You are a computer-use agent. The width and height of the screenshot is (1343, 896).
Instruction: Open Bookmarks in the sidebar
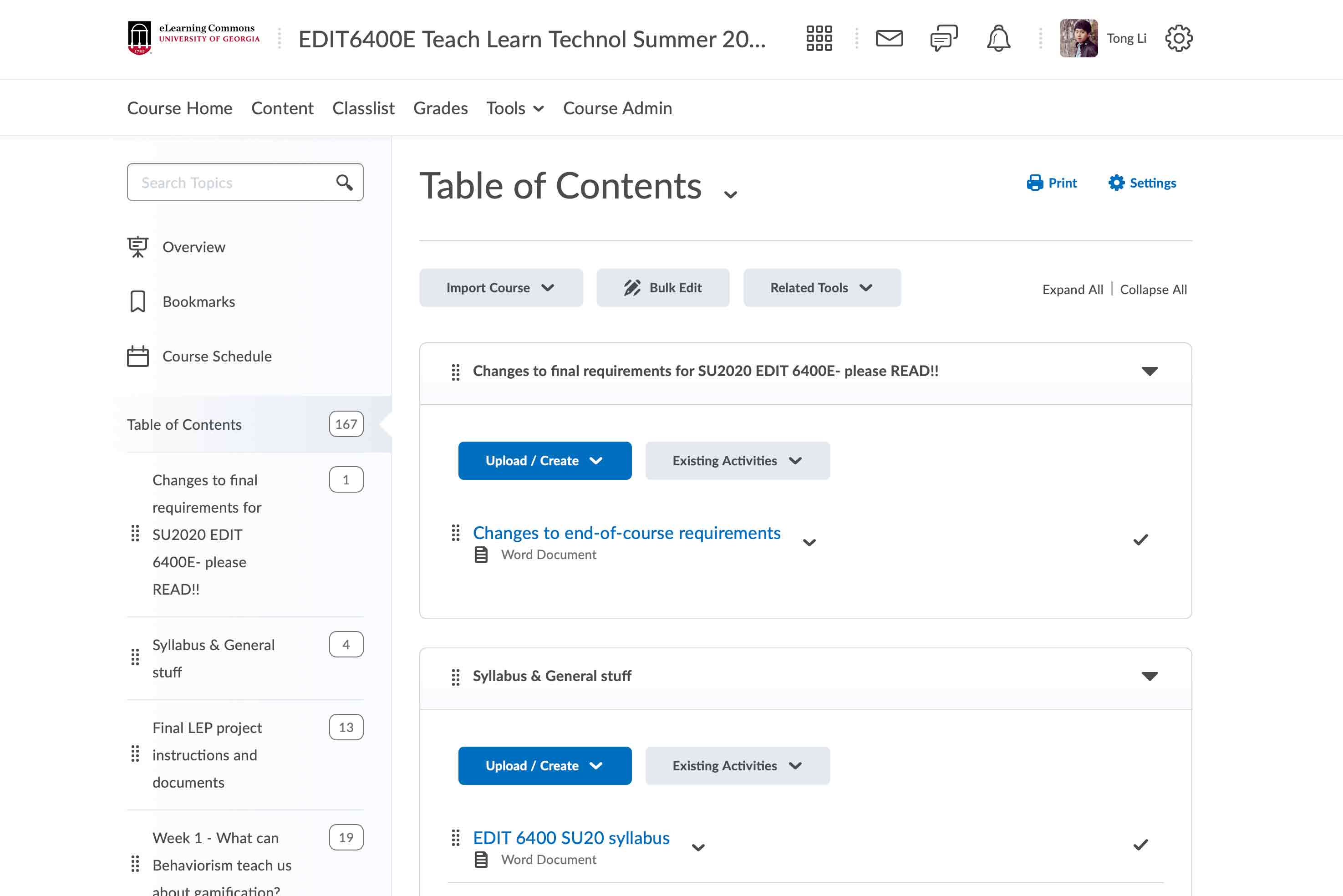198,302
